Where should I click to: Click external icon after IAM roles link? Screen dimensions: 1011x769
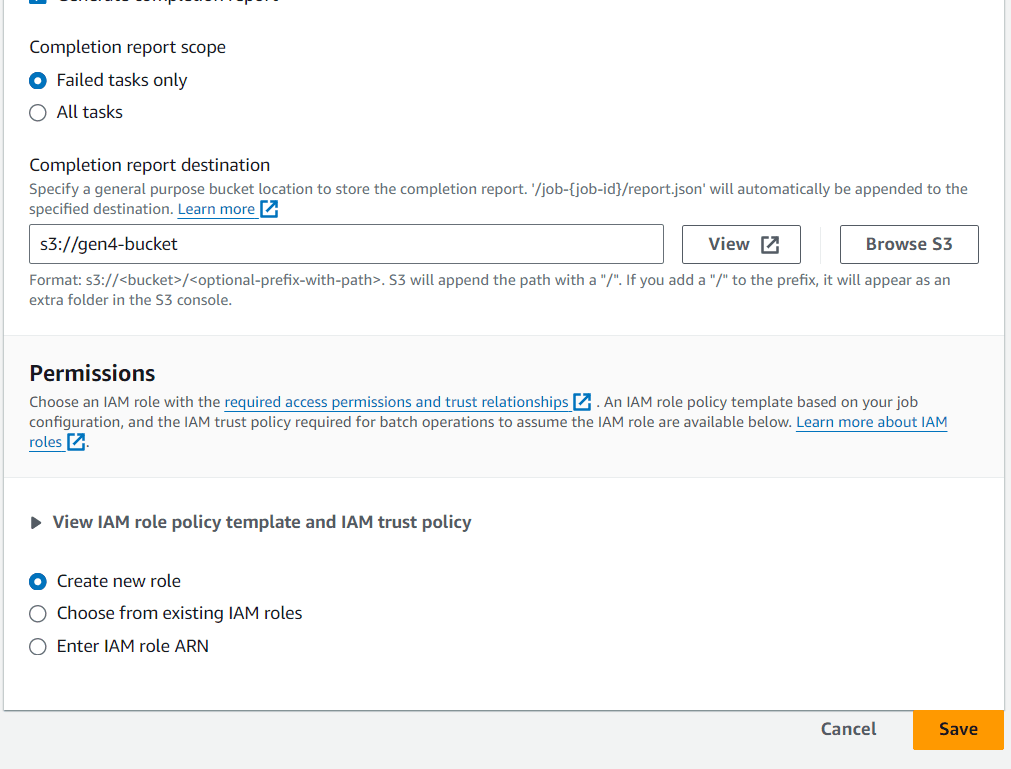(76, 442)
